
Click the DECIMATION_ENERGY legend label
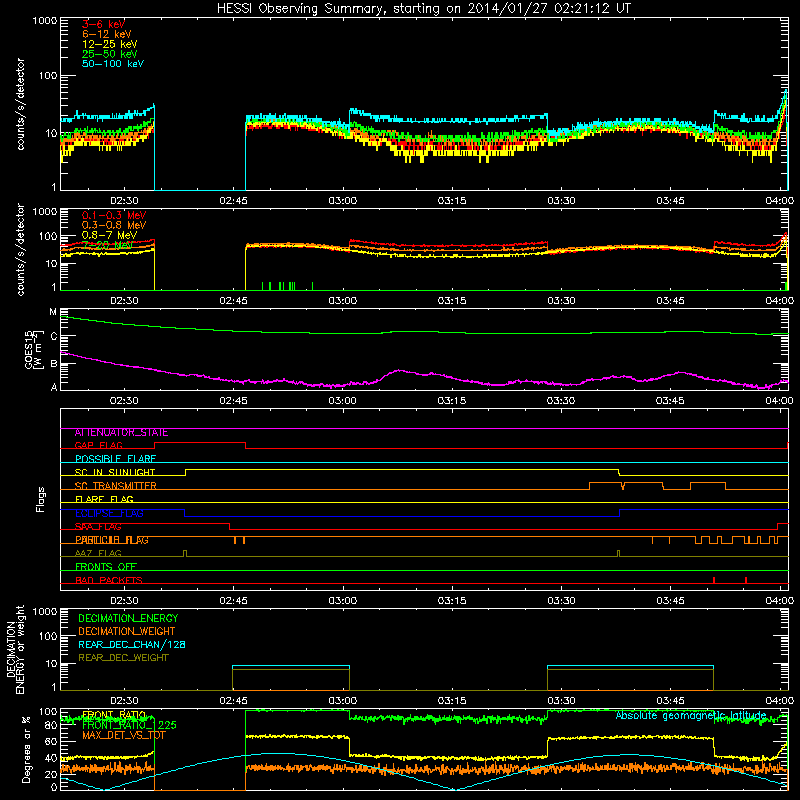[x=128, y=618]
